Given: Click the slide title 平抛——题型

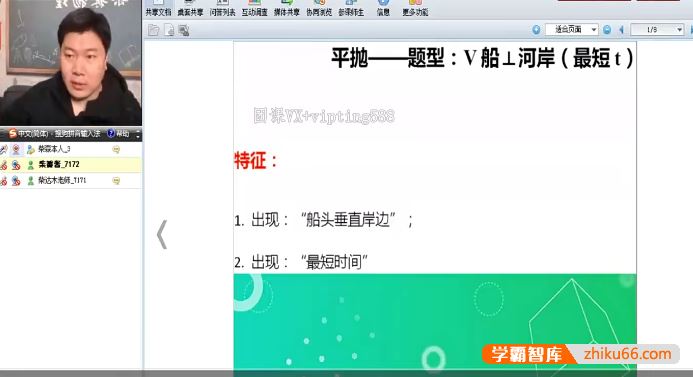Looking at the screenshot, I should [387, 58].
